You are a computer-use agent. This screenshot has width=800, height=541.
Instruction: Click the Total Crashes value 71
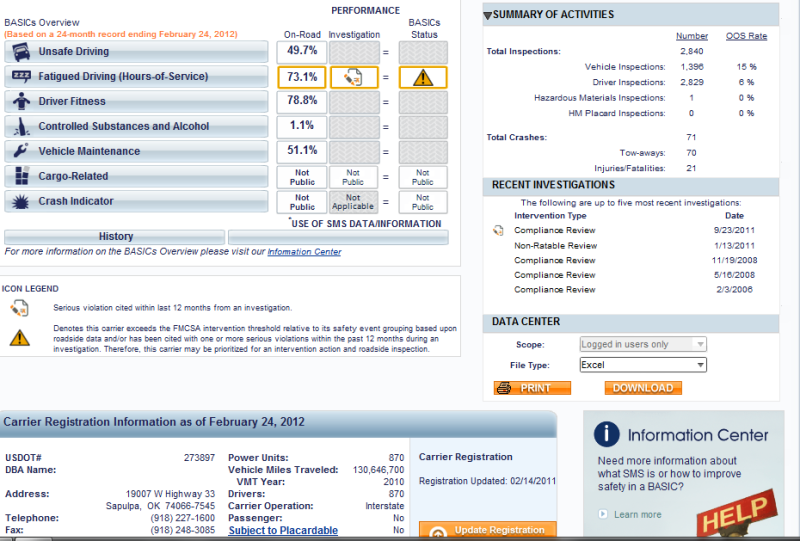click(691, 137)
